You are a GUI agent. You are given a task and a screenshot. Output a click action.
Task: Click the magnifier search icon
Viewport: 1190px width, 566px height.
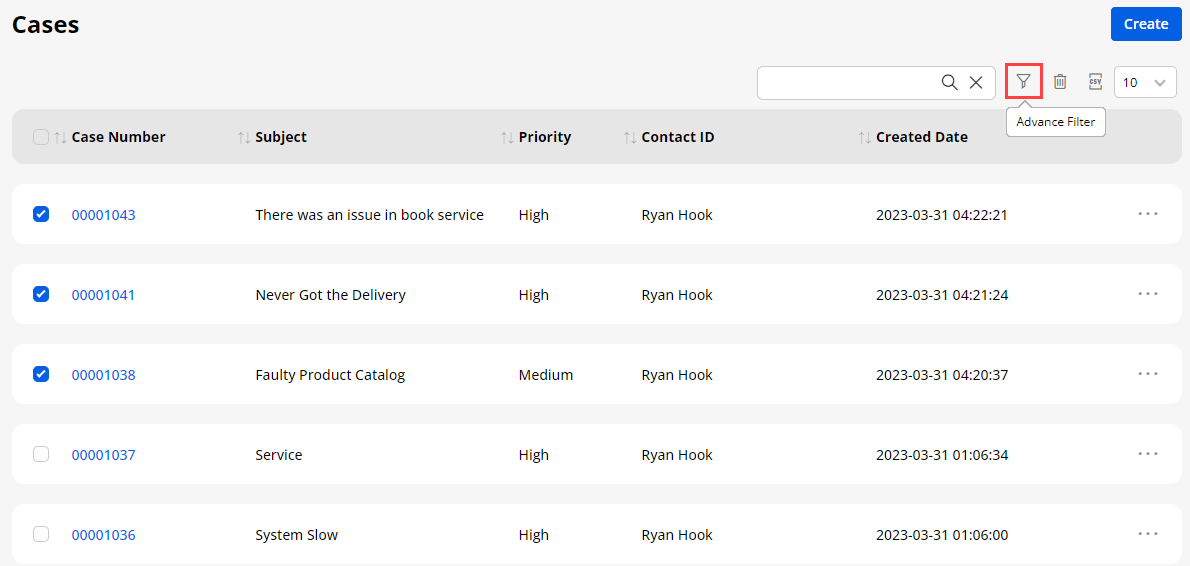click(x=949, y=83)
